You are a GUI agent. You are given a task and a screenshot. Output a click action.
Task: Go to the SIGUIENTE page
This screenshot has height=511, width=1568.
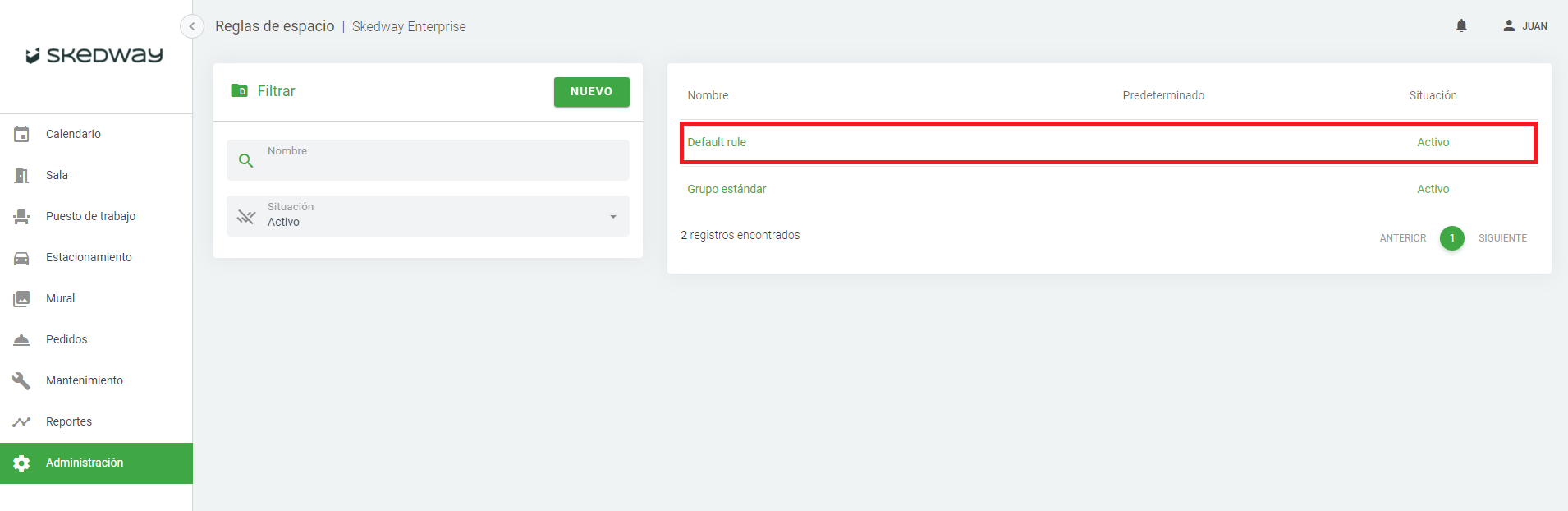point(1502,238)
